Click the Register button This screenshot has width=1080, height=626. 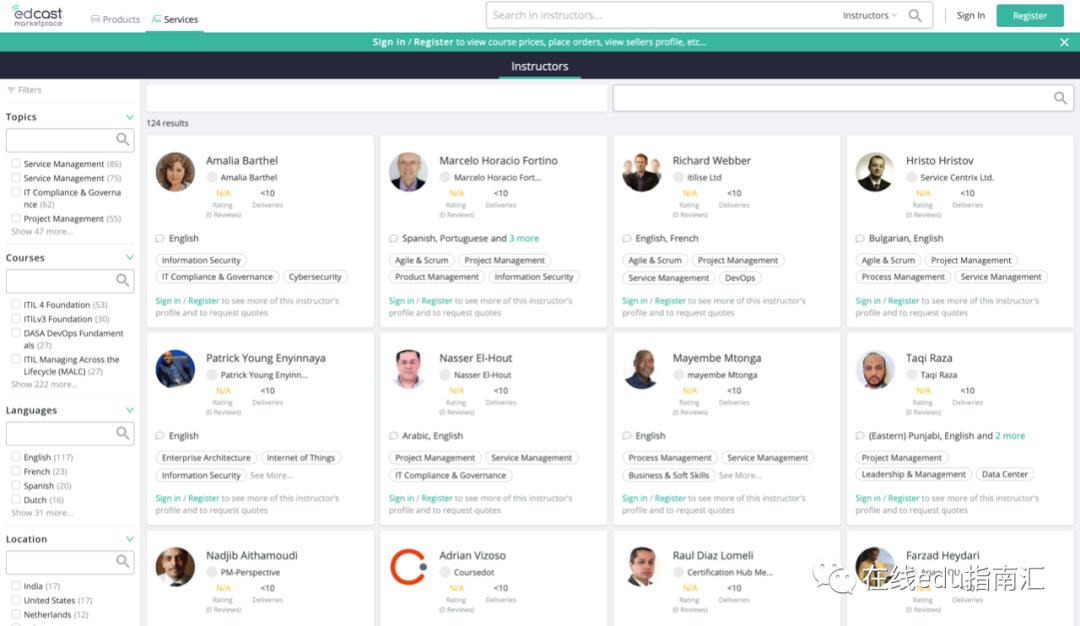pyautogui.click(x=1030, y=15)
